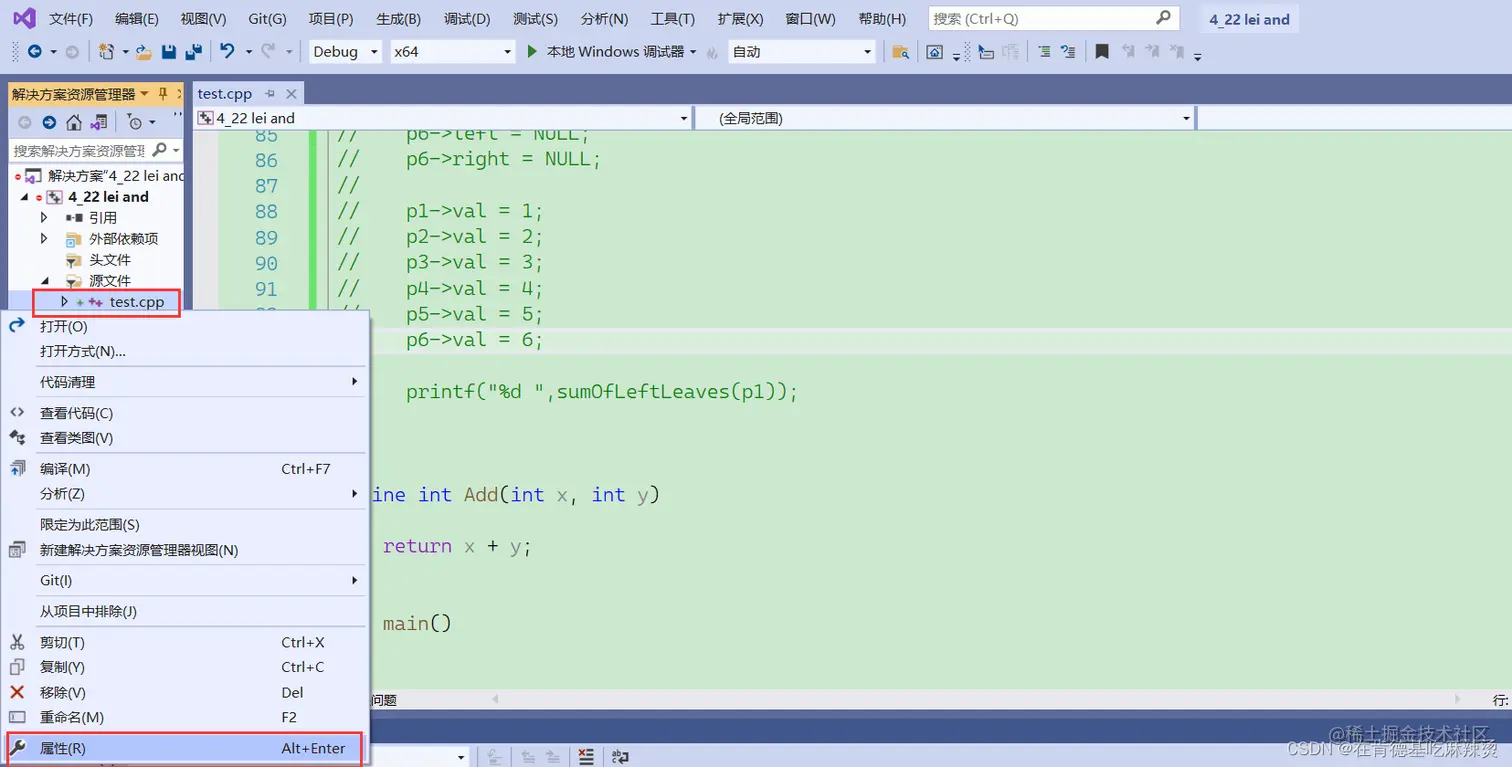Choose 重命名(M) in context menu
1512x767 pixels.
click(x=186, y=717)
